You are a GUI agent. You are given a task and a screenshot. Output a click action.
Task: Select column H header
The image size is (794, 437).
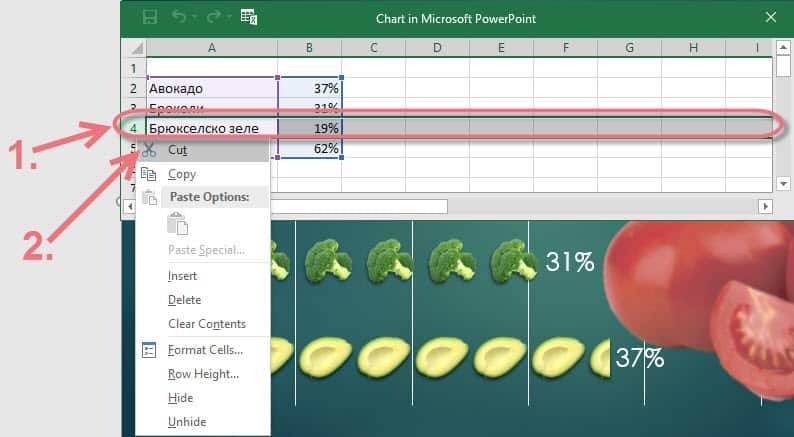[693, 48]
